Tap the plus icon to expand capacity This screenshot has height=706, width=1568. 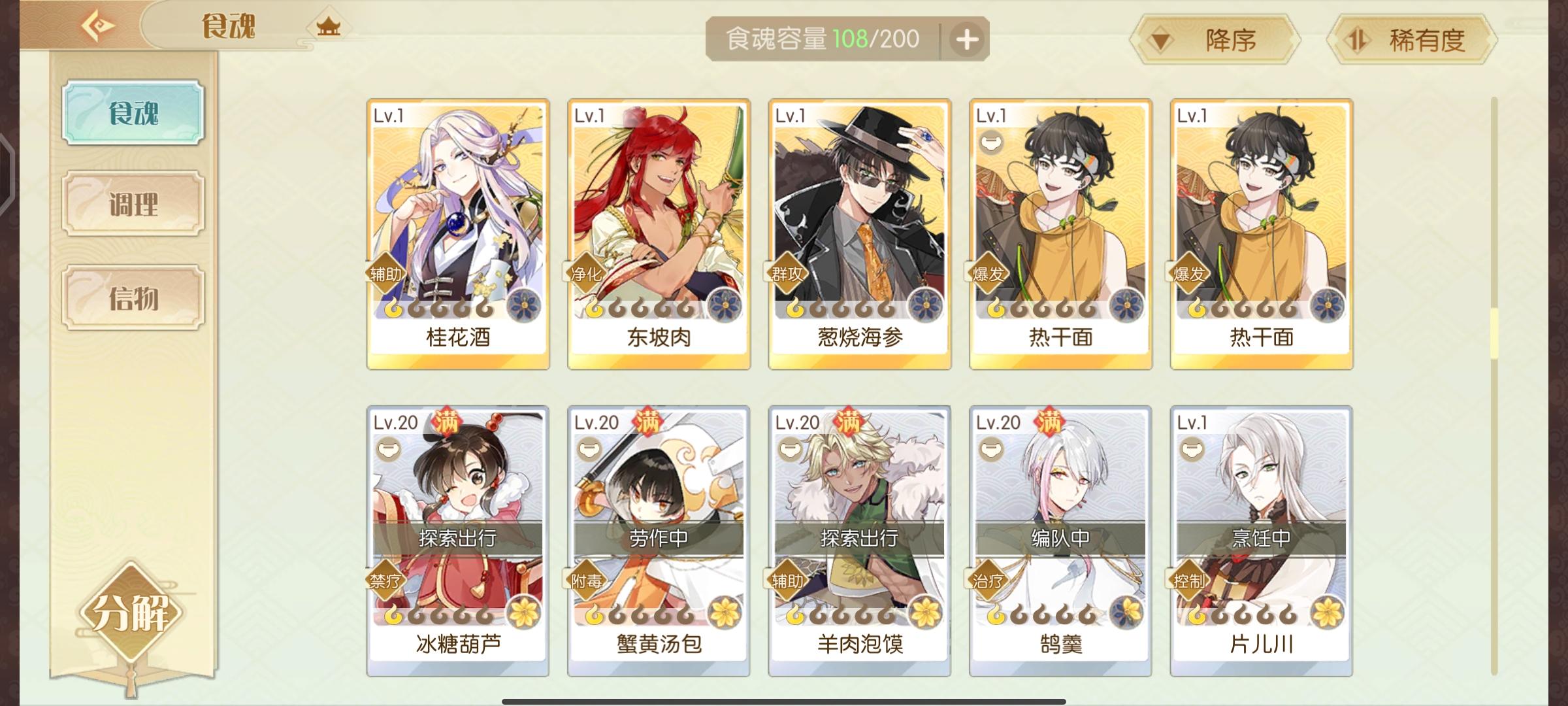pos(967,40)
